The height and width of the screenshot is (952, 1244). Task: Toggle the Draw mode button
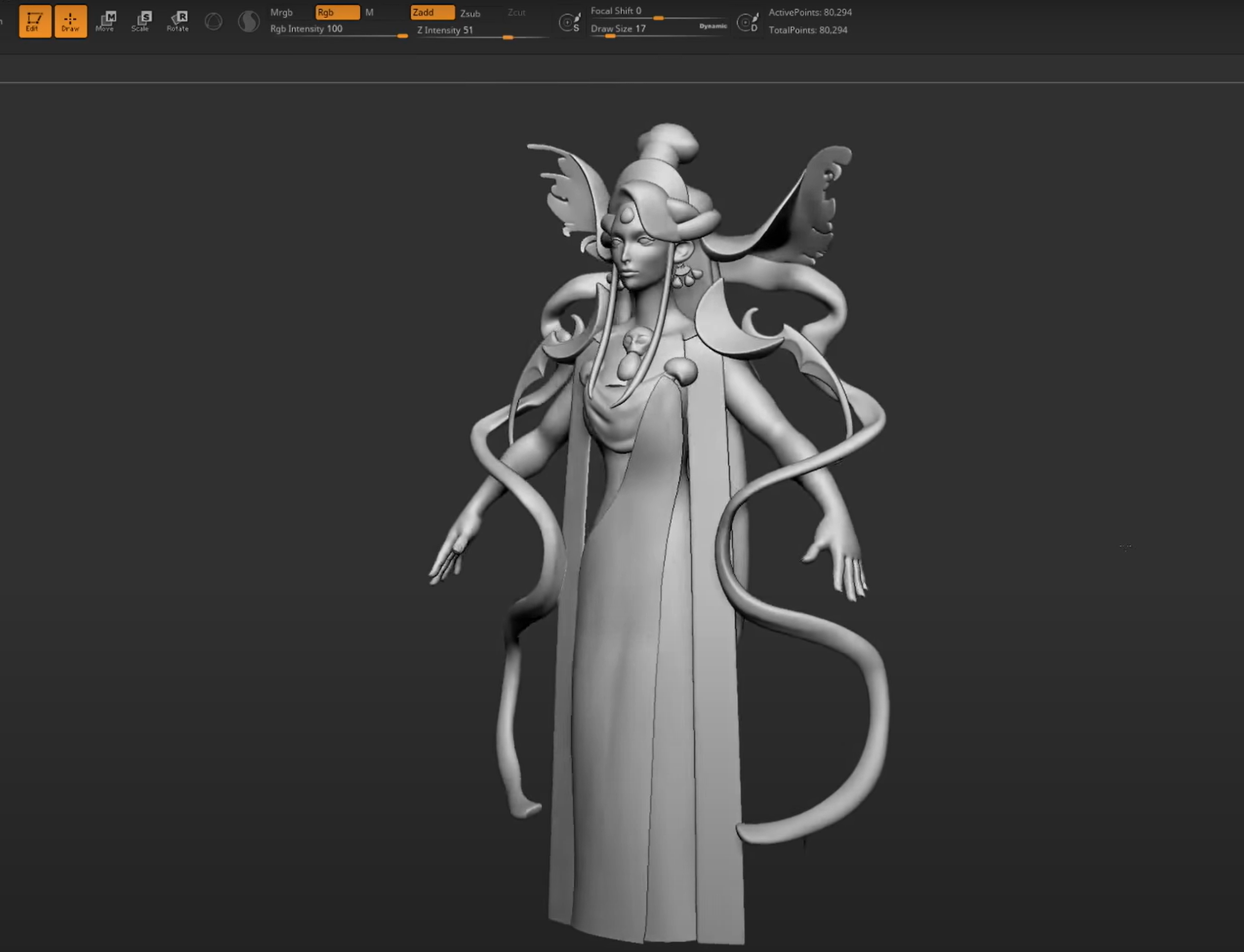70,21
